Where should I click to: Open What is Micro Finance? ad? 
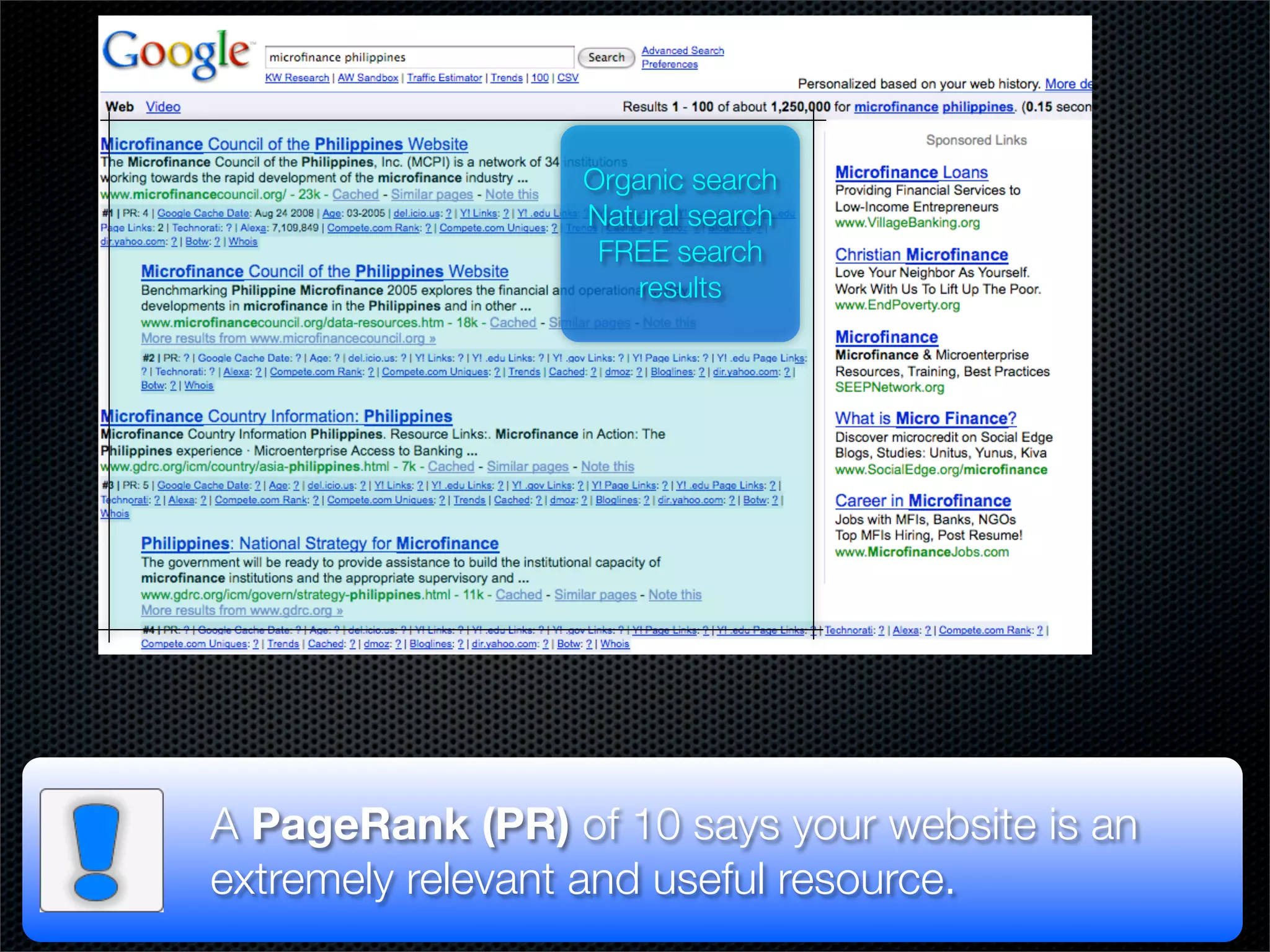tap(926, 418)
